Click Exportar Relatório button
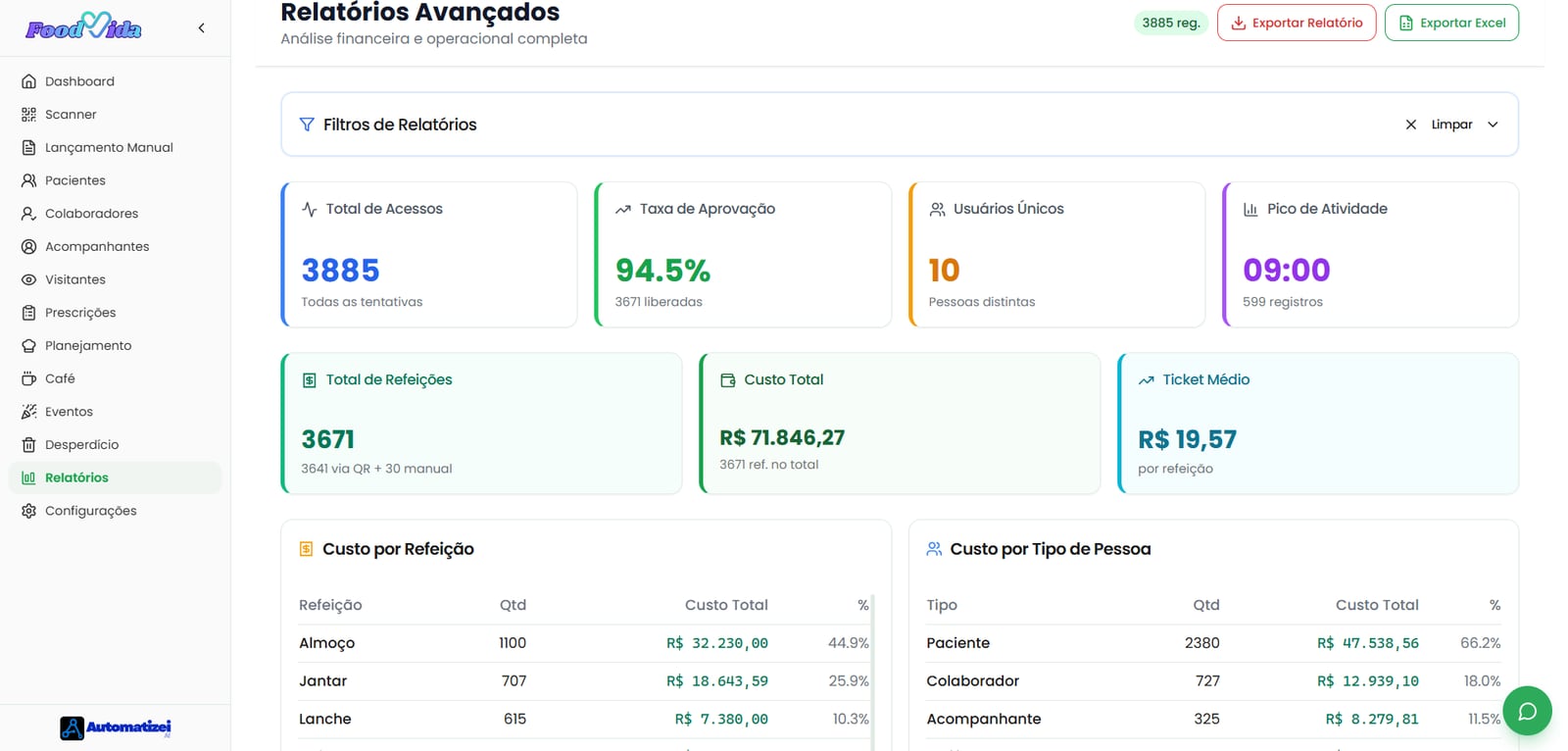1568x751 pixels. click(x=1297, y=23)
